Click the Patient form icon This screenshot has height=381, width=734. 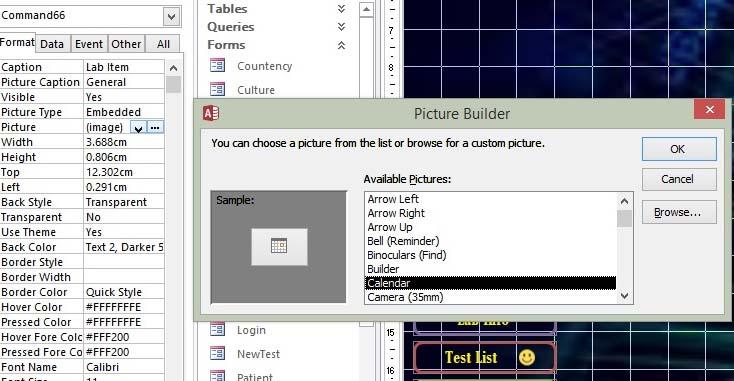click(218, 375)
